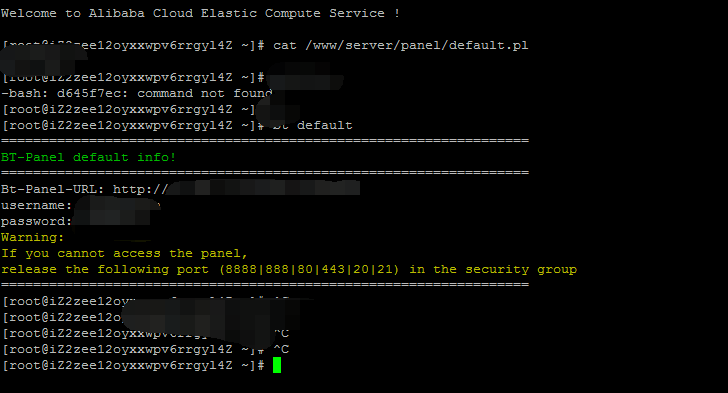This screenshot has height=393, width=728.
Task: Click the Alibaba Cloud welcome message line
Action: (x=200, y=13)
